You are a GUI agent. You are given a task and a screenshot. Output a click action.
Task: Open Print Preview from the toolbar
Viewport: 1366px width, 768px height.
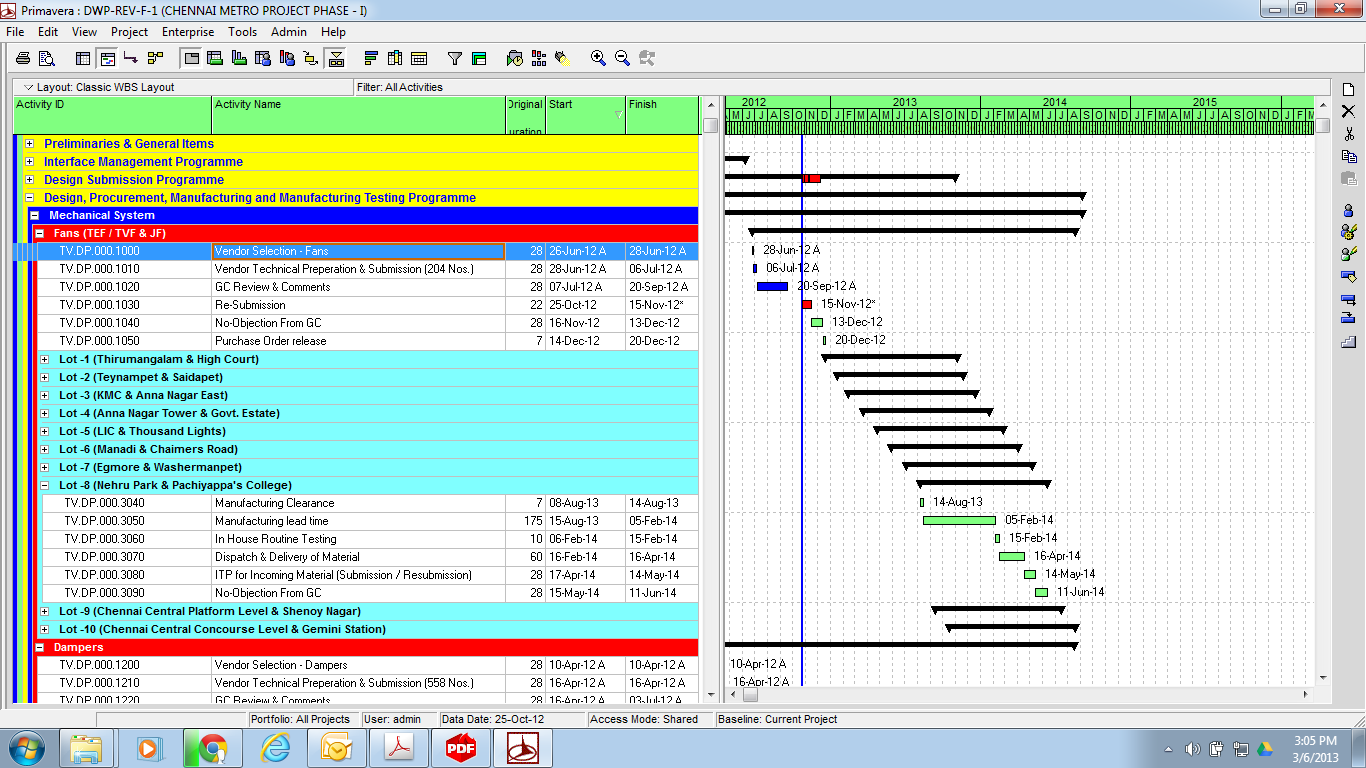click(46, 58)
